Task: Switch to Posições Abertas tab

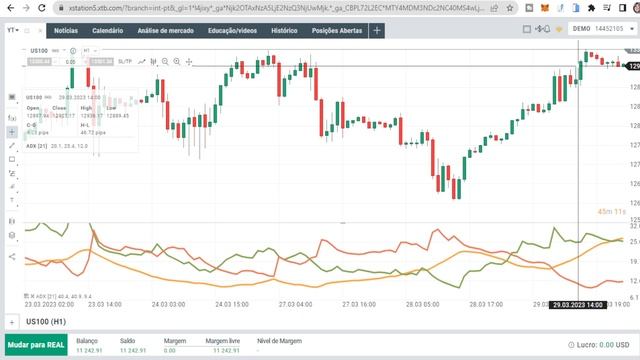Action: tap(337, 31)
